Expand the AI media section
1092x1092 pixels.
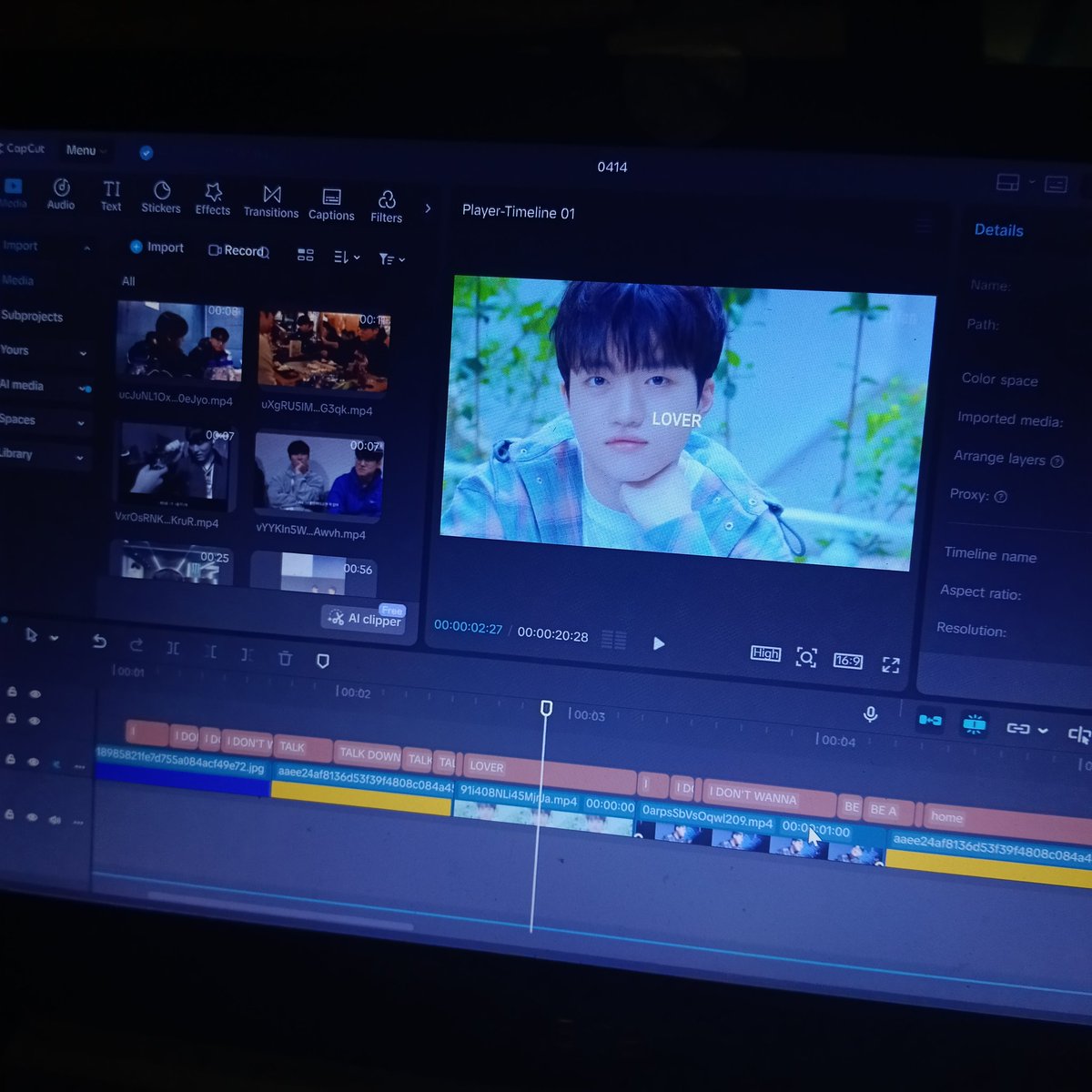pos(84,389)
